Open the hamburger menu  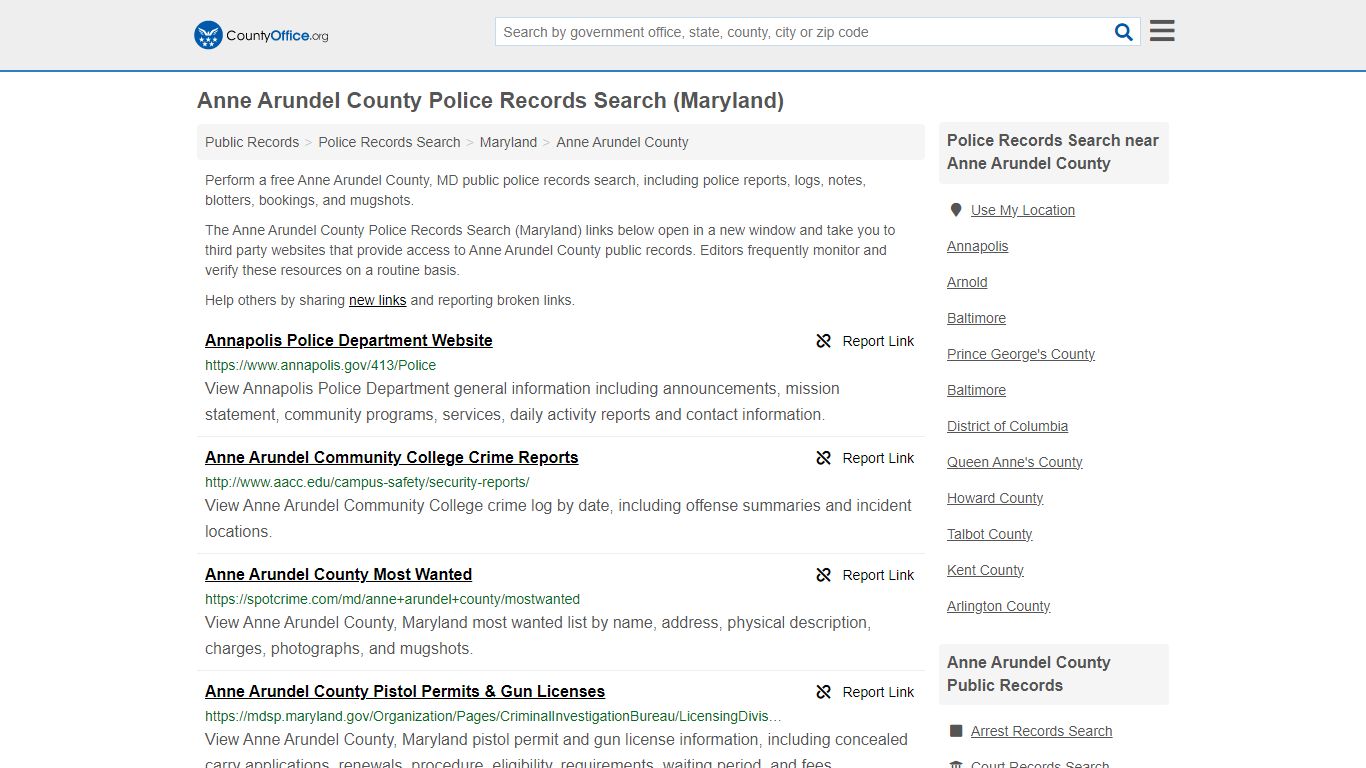[1162, 31]
